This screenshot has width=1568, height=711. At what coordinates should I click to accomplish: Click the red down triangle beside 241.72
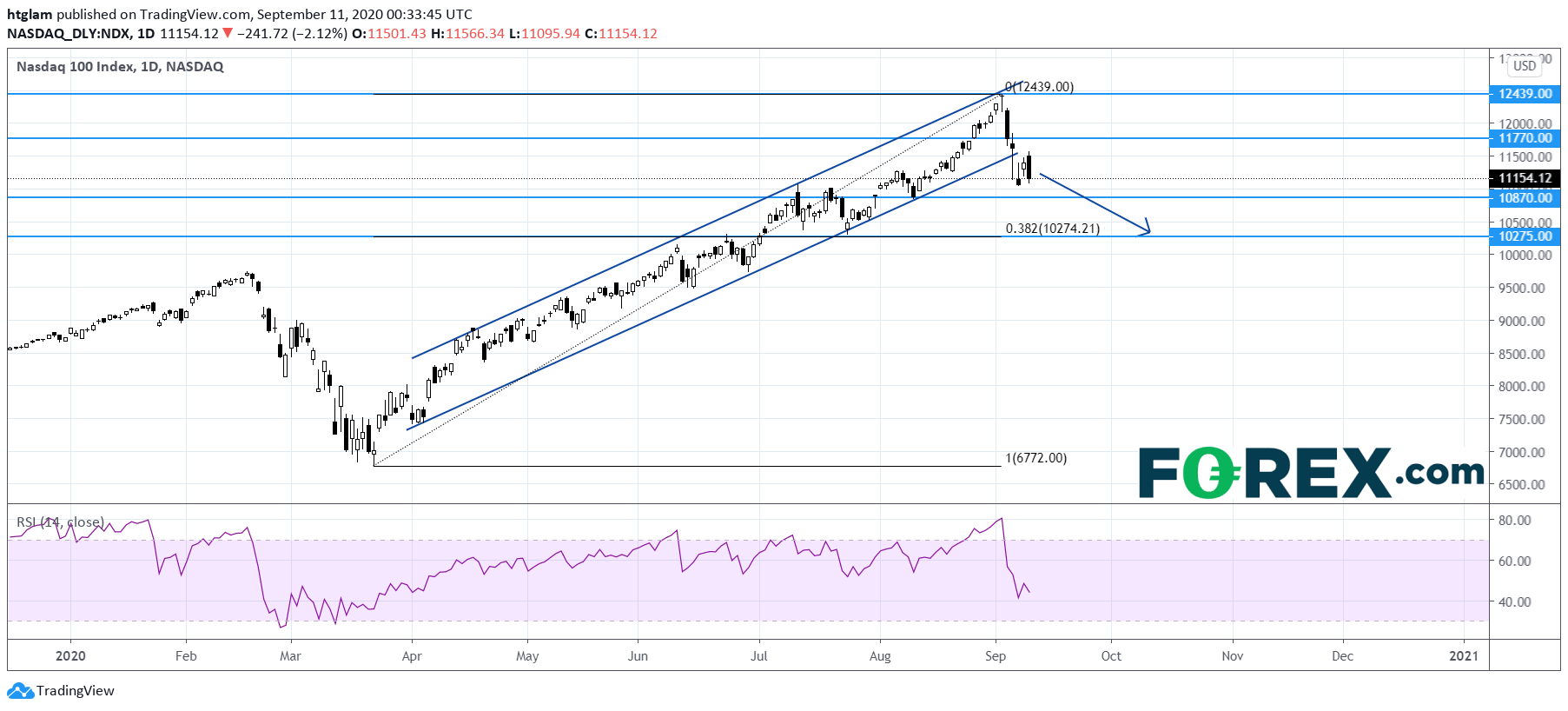click(x=228, y=33)
